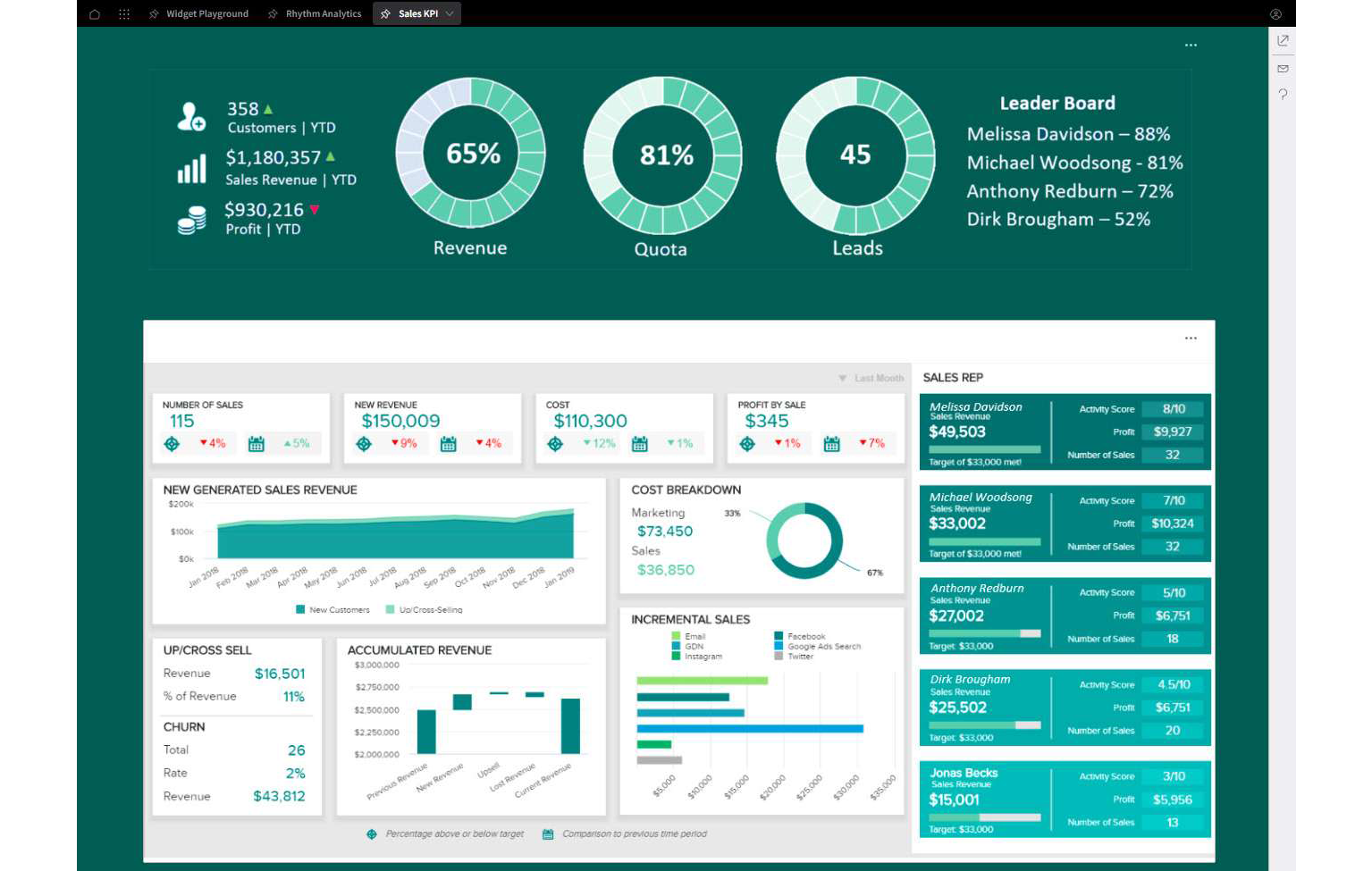Open the top dashboard ellipsis menu
Image resolution: width=1372 pixels, height=871 pixels.
tap(1191, 45)
